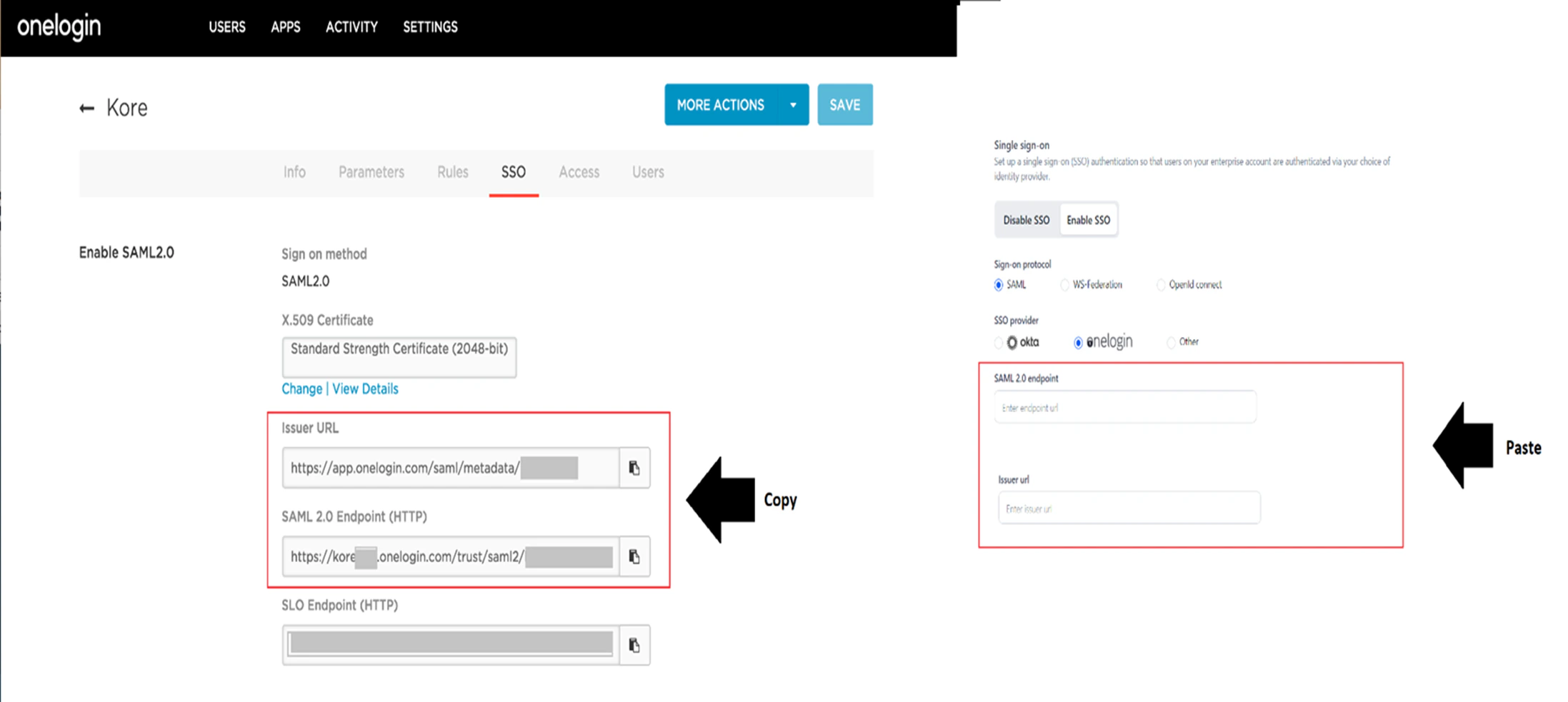Select the onelogin SSO provider option
This screenshot has height=702, width=1568.
1078,342
